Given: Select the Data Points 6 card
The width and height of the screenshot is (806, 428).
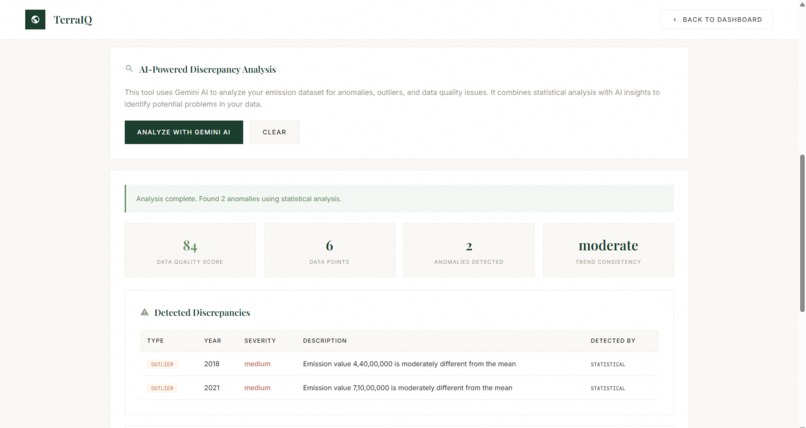Looking at the screenshot, I should (x=329, y=250).
